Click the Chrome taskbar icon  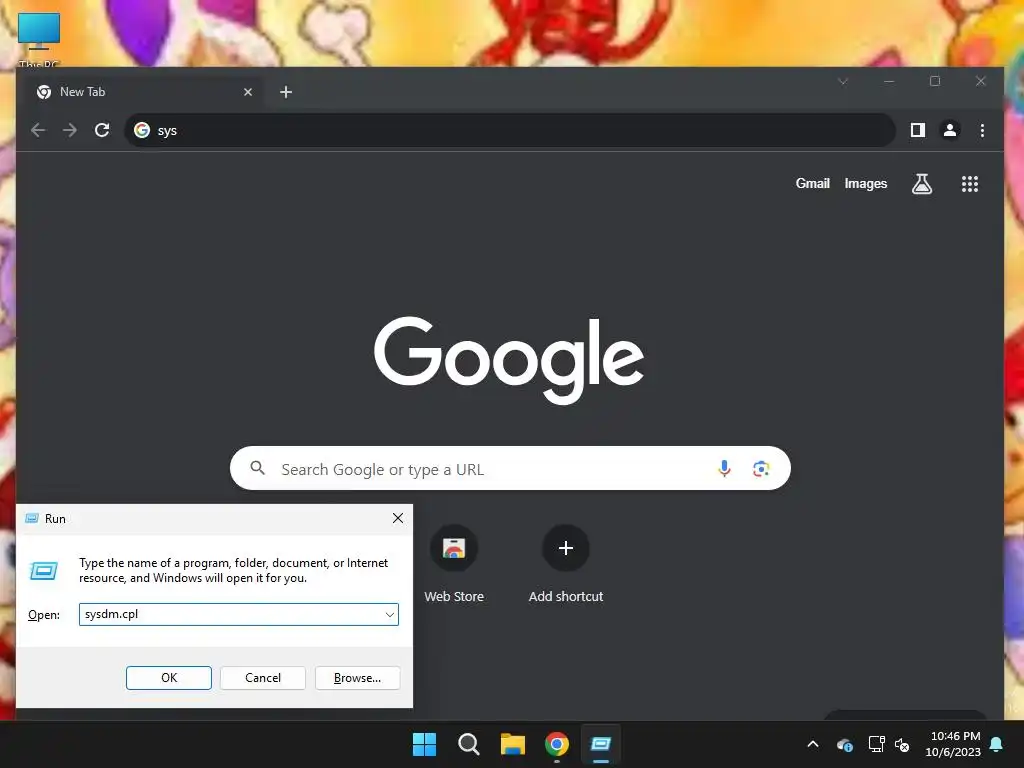[x=556, y=744]
